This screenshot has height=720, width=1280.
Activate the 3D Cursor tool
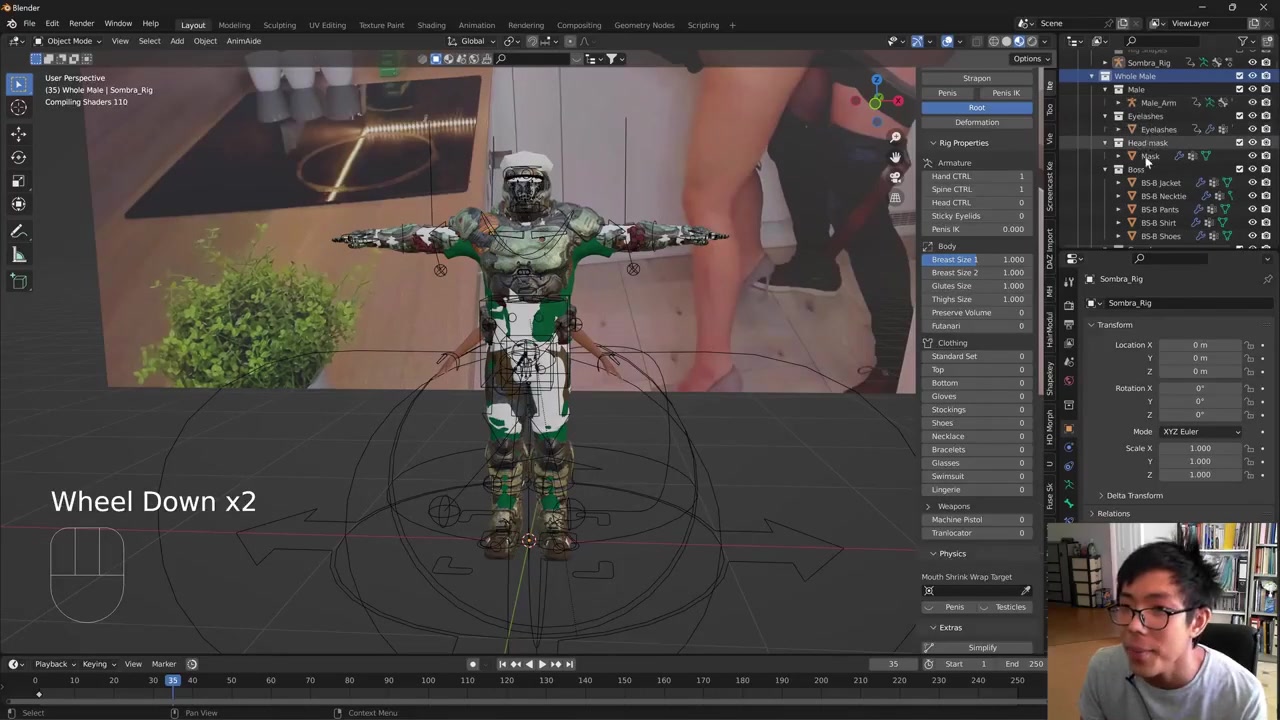(x=18, y=108)
